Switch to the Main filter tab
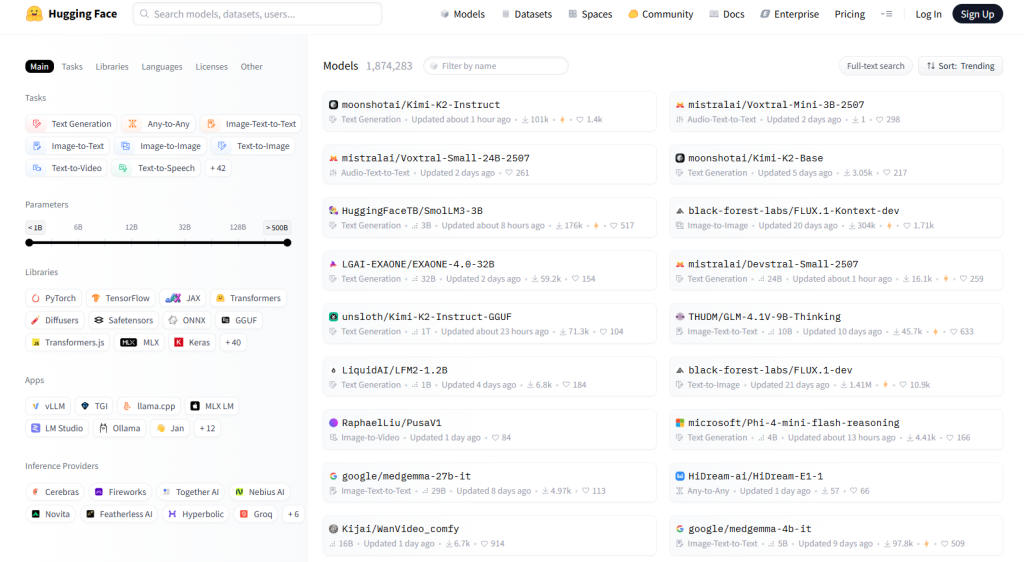The image size is (1024, 562). (39, 67)
